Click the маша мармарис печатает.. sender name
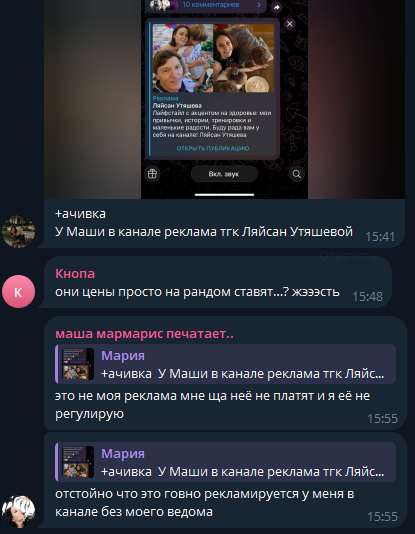The height and width of the screenshot is (534, 415). [144, 334]
